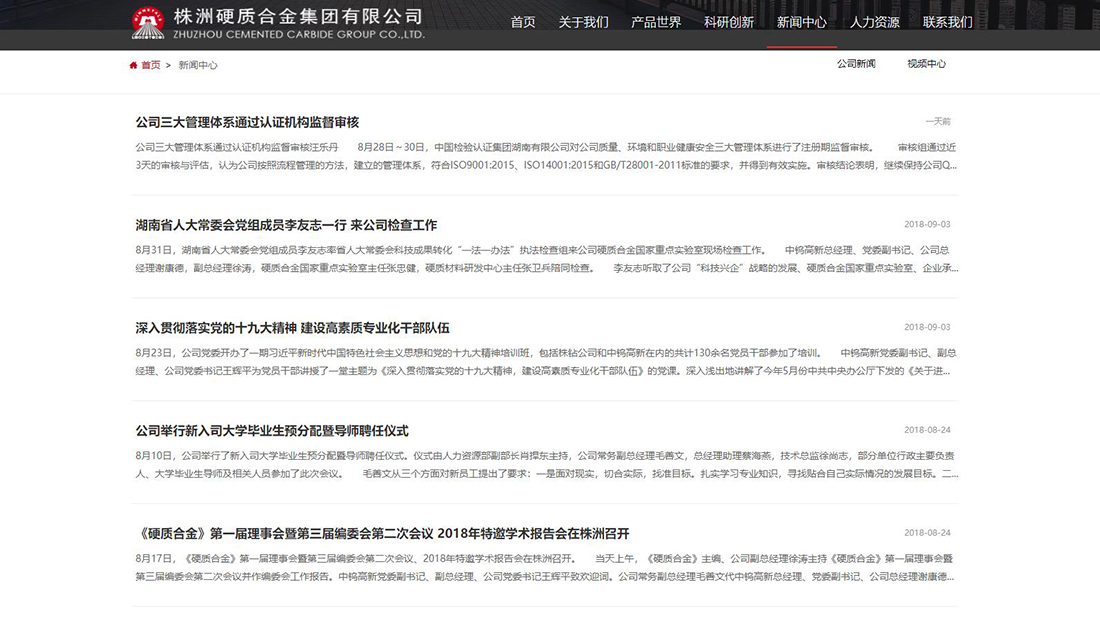Open article 深入贯彻落实党的十九大精神 headline
The image size is (1100, 618).
pyautogui.click(x=293, y=328)
